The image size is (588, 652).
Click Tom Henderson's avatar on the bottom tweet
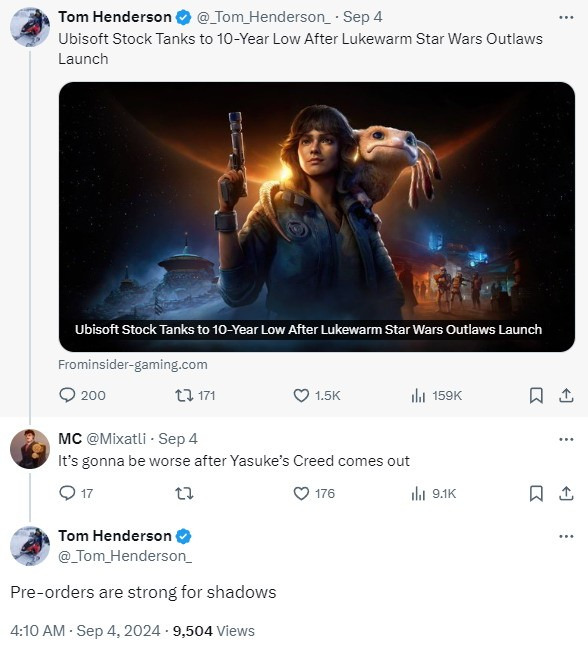pos(30,546)
